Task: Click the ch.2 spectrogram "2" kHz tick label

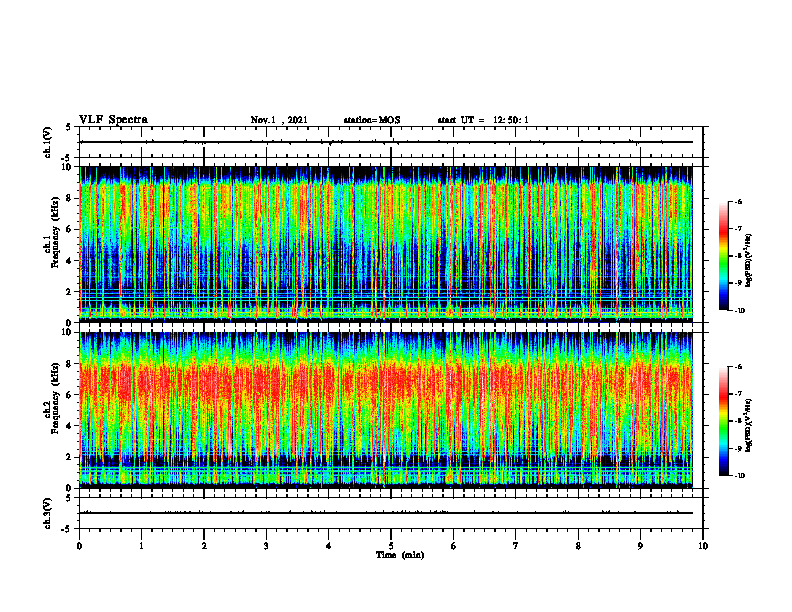Action: (70, 457)
